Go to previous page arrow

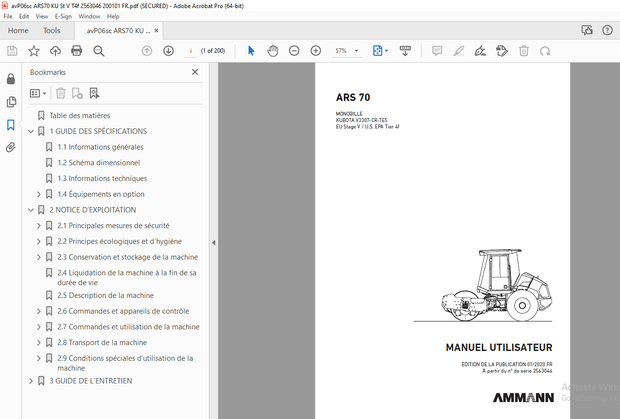[147, 51]
